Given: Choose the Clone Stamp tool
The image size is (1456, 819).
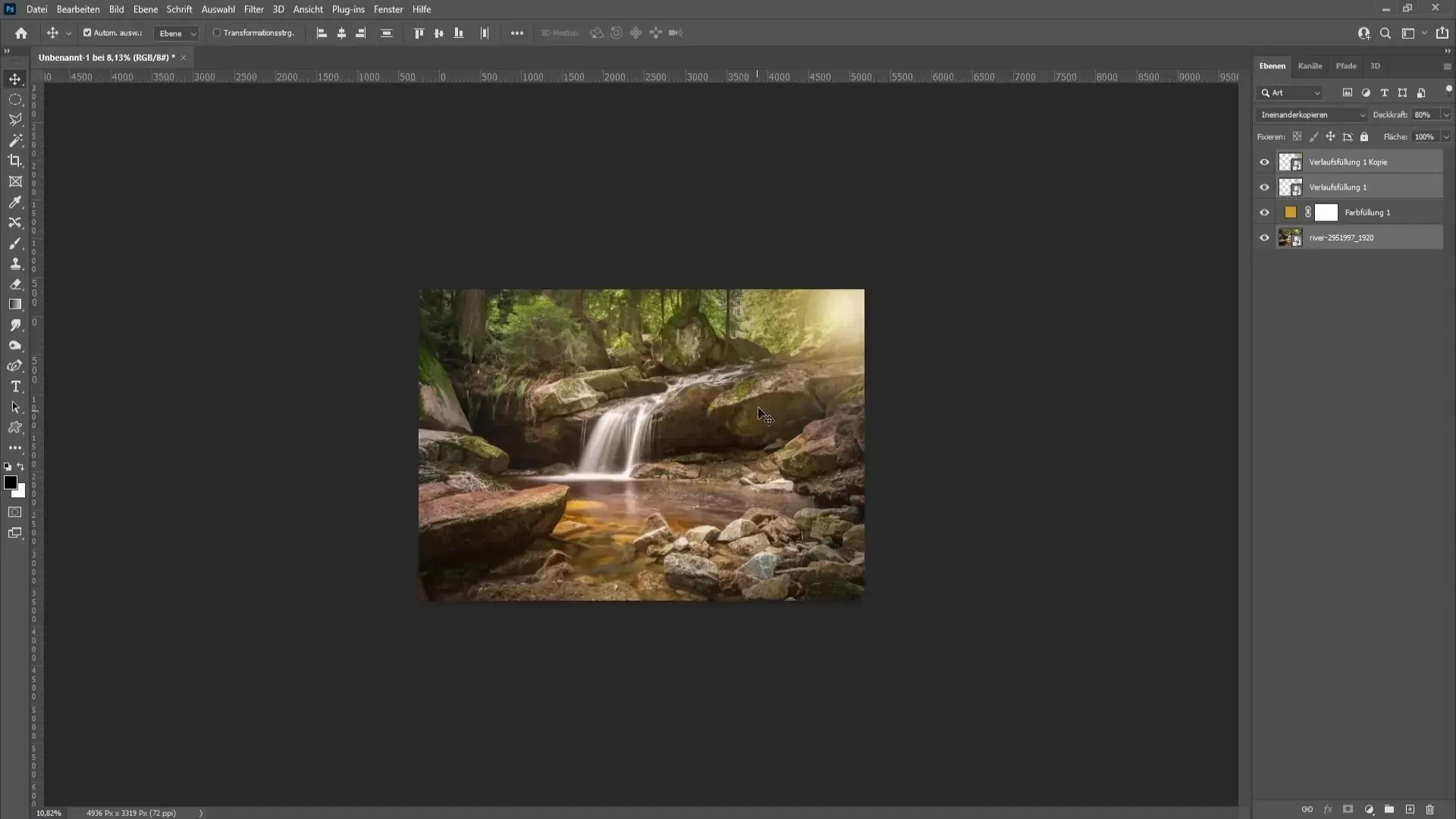Looking at the screenshot, I should [15, 264].
